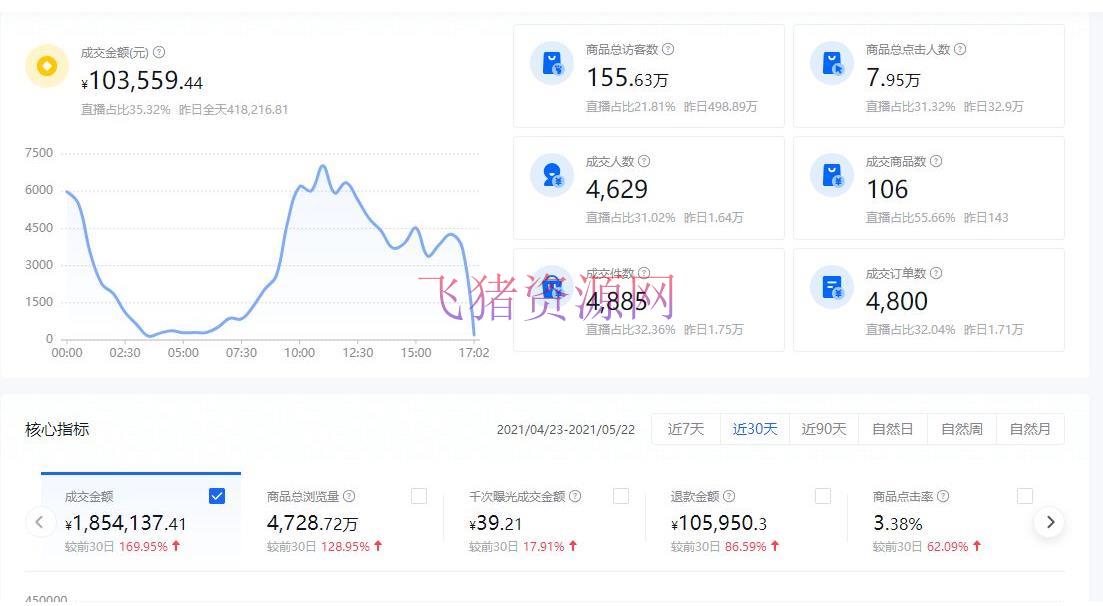The width and height of the screenshot is (1103, 606).
Task: Uncheck the 成交金额 metric checkbox
Action: click(215, 495)
